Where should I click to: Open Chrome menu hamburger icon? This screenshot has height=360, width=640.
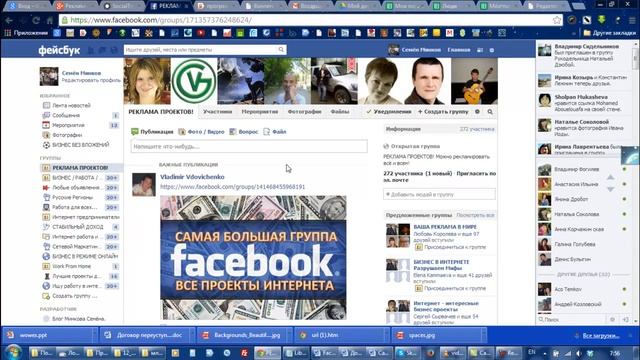pos(631,20)
